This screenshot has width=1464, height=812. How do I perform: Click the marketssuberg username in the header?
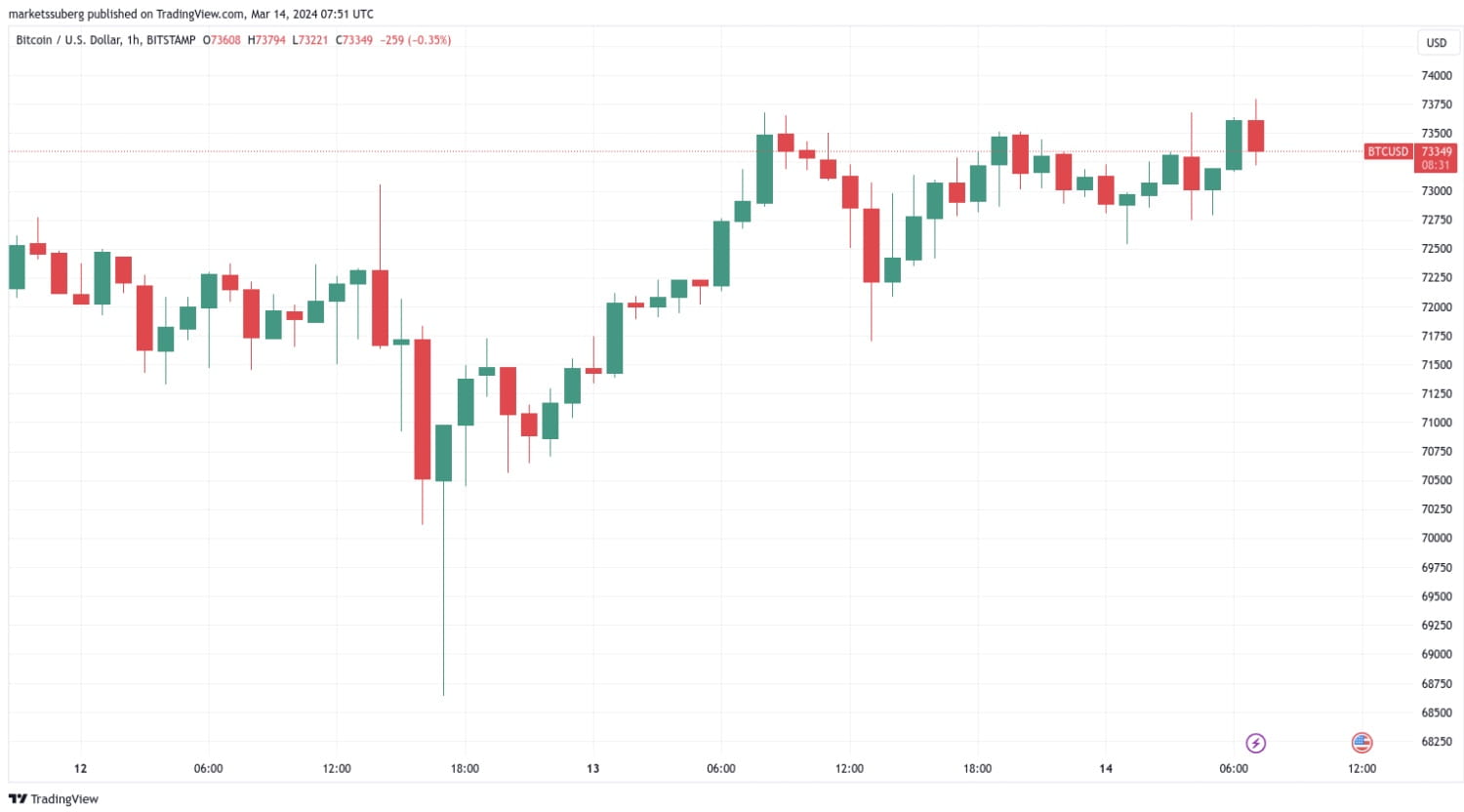47,14
